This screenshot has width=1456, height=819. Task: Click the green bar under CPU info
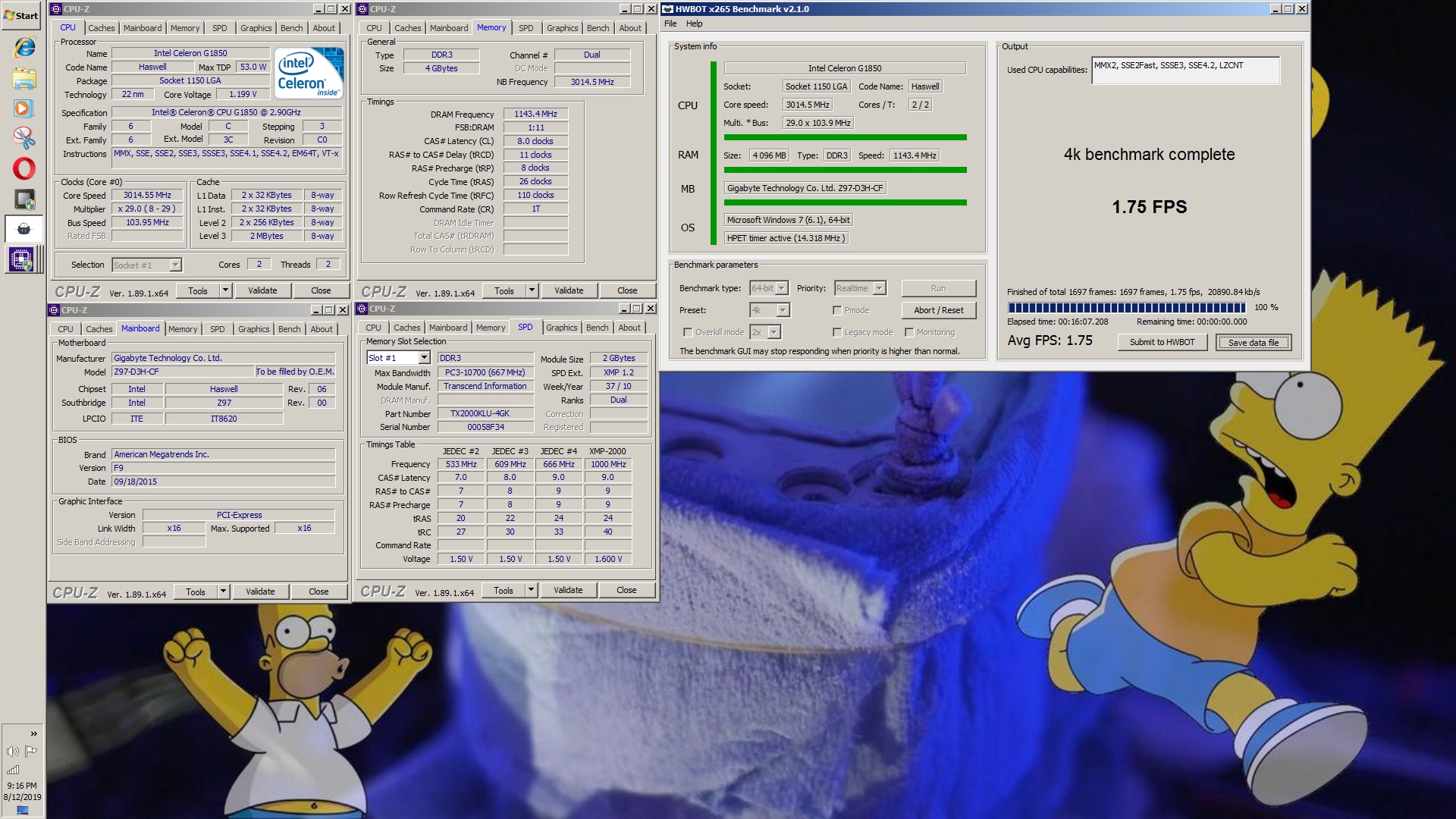pyautogui.click(x=845, y=137)
